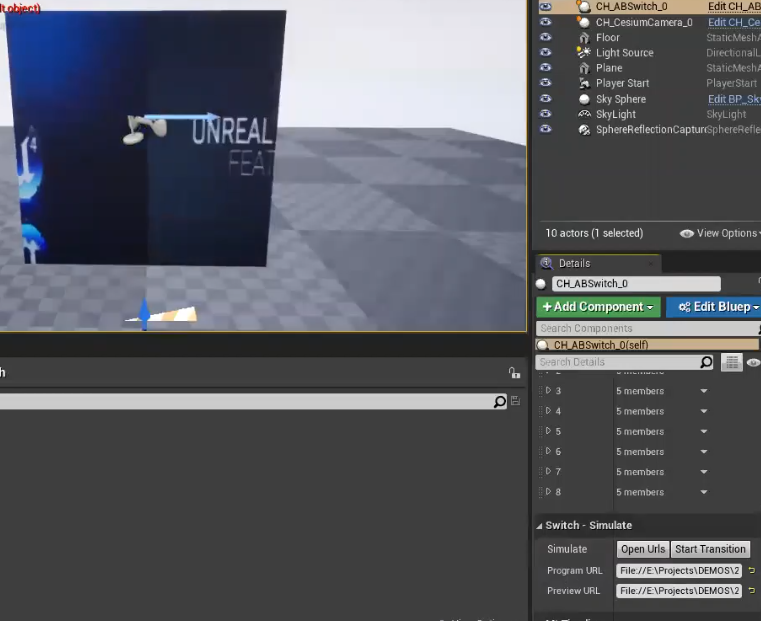Click the Plane static mesh icon

(584, 68)
